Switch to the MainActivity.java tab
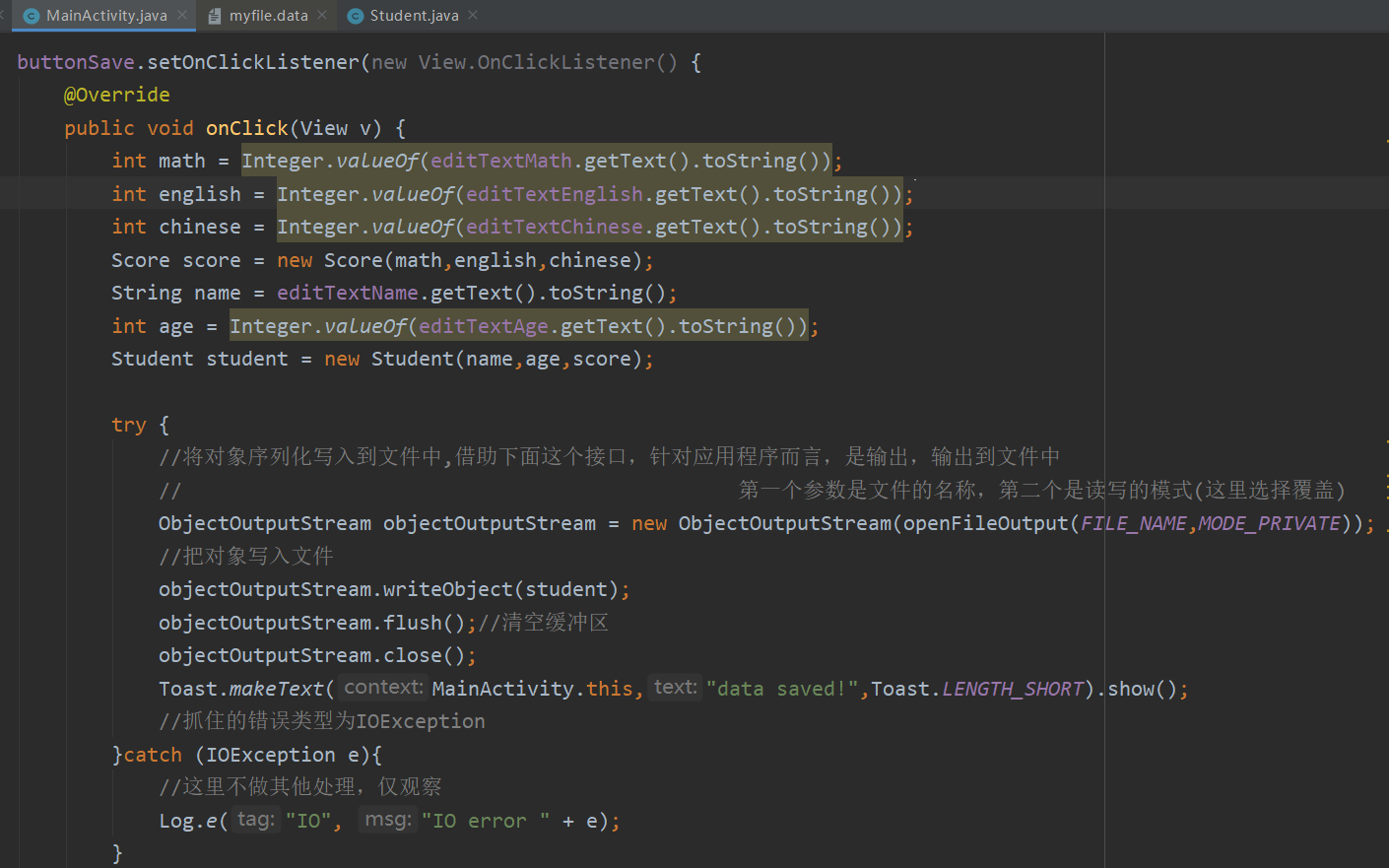Viewport: 1389px width, 868px height. coord(105,16)
